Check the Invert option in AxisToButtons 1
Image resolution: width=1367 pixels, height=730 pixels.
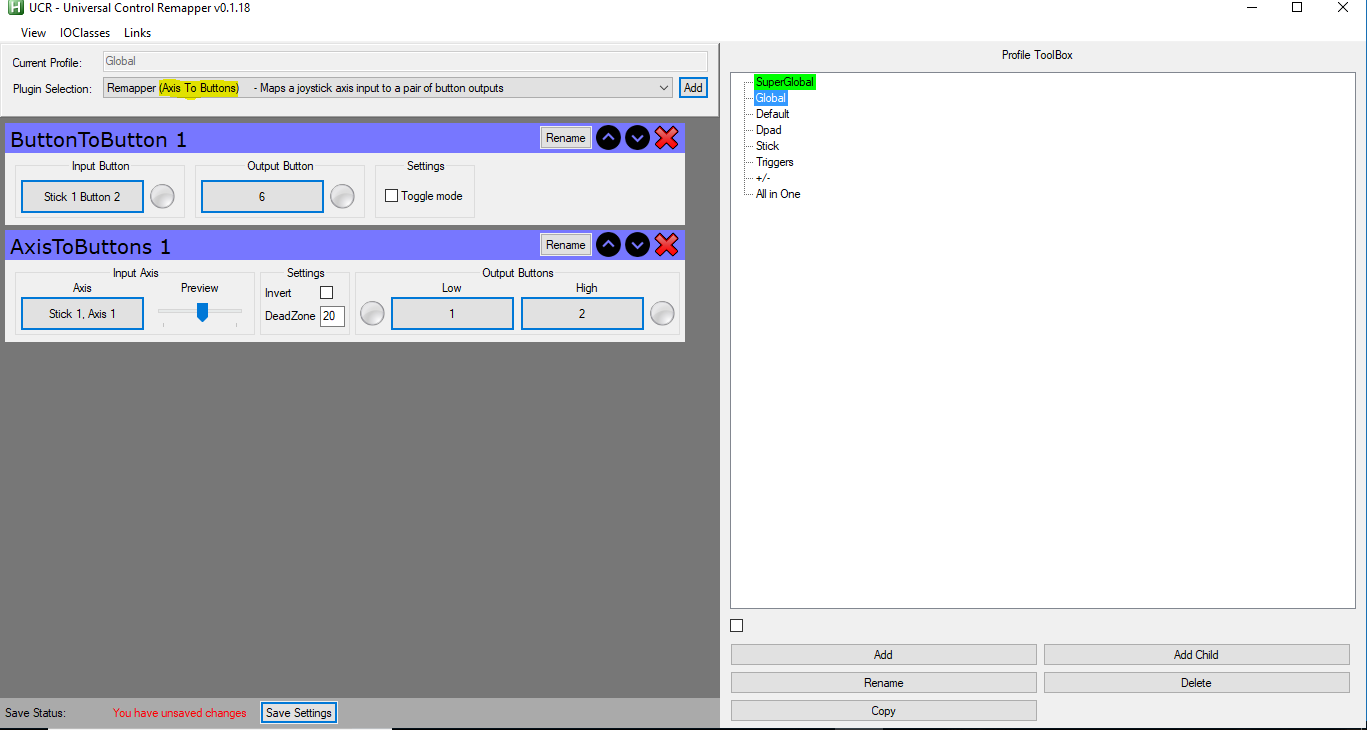(x=326, y=292)
